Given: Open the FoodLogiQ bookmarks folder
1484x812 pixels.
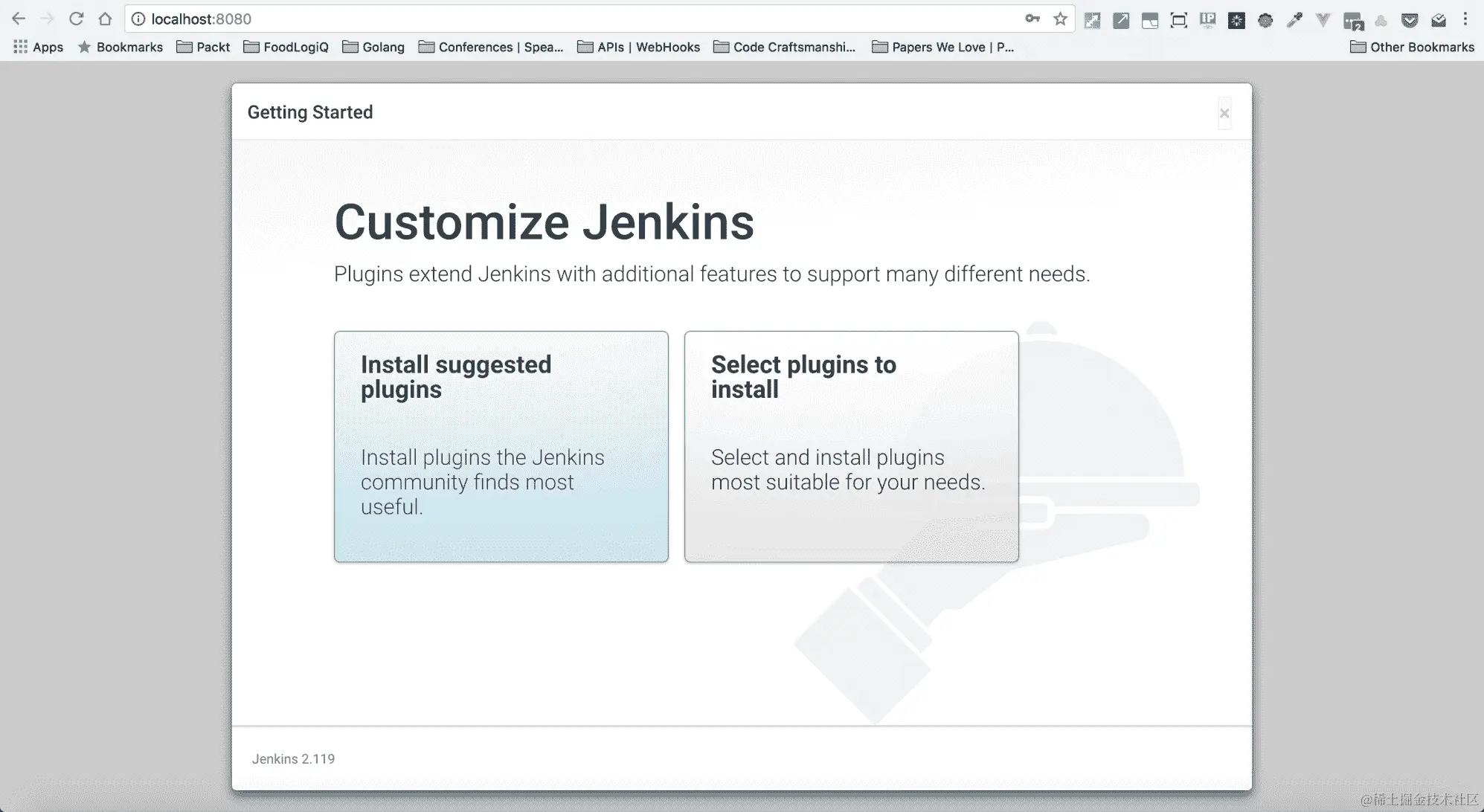Looking at the screenshot, I should (x=286, y=47).
